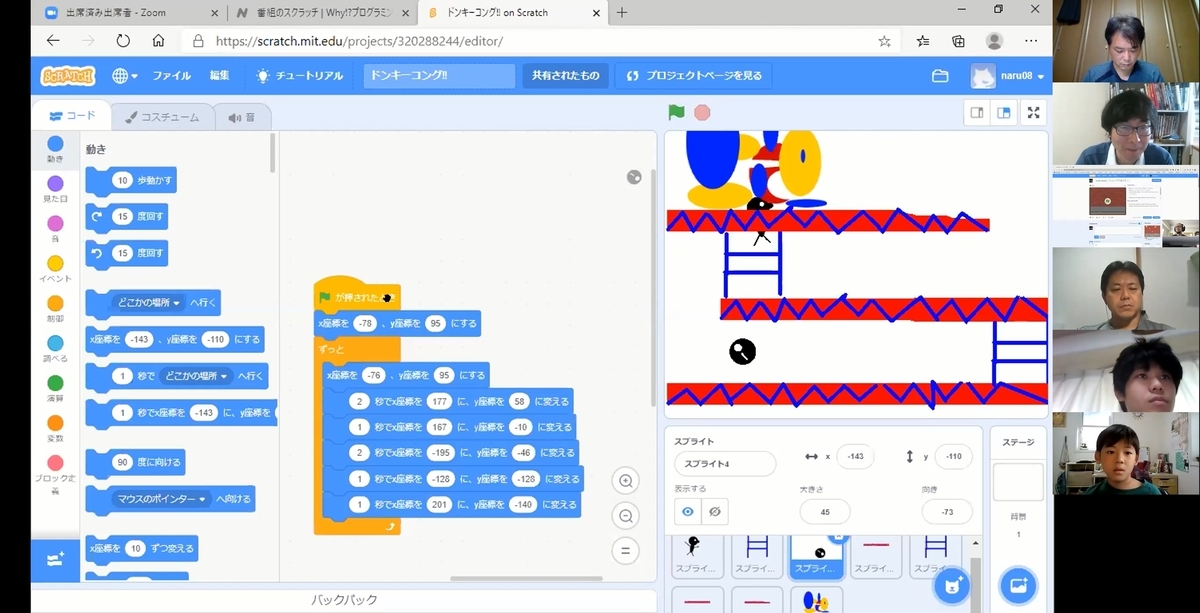Click the block palette vertical scrollbar

coord(273,153)
